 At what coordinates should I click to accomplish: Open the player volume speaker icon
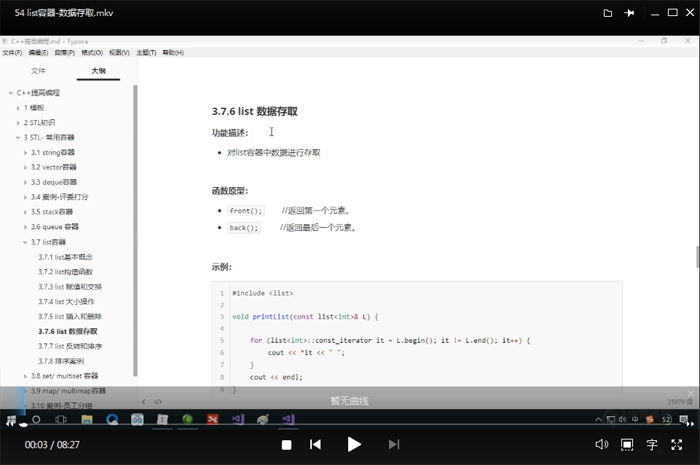point(601,444)
